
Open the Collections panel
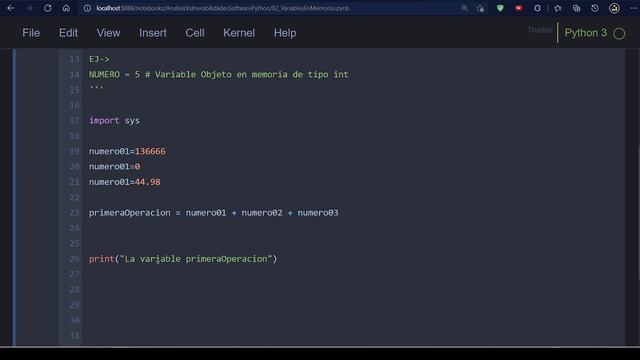(x=576, y=8)
